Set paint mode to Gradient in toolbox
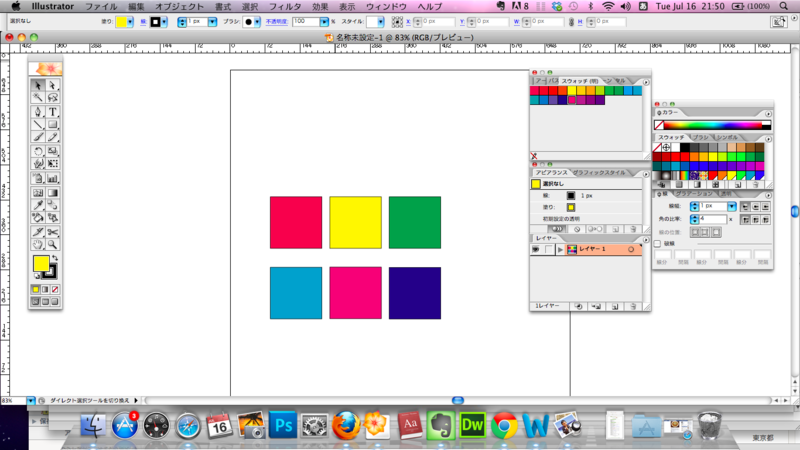The image size is (800, 450). [x=45, y=289]
